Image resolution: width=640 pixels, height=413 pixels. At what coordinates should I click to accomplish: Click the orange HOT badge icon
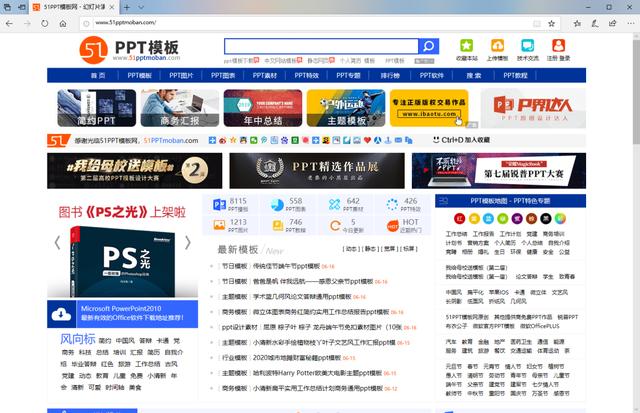pos(393,226)
